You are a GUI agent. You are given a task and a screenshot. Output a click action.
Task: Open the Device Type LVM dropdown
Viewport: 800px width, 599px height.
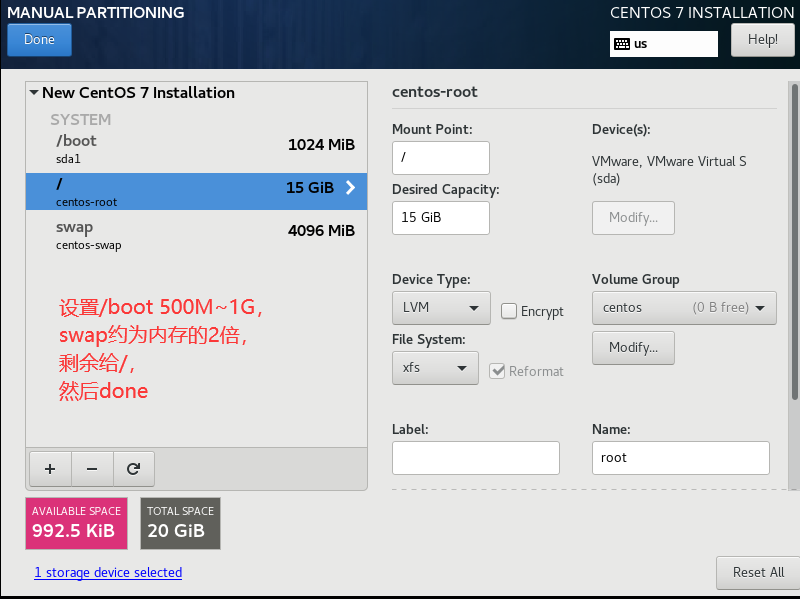pyautogui.click(x=441, y=308)
